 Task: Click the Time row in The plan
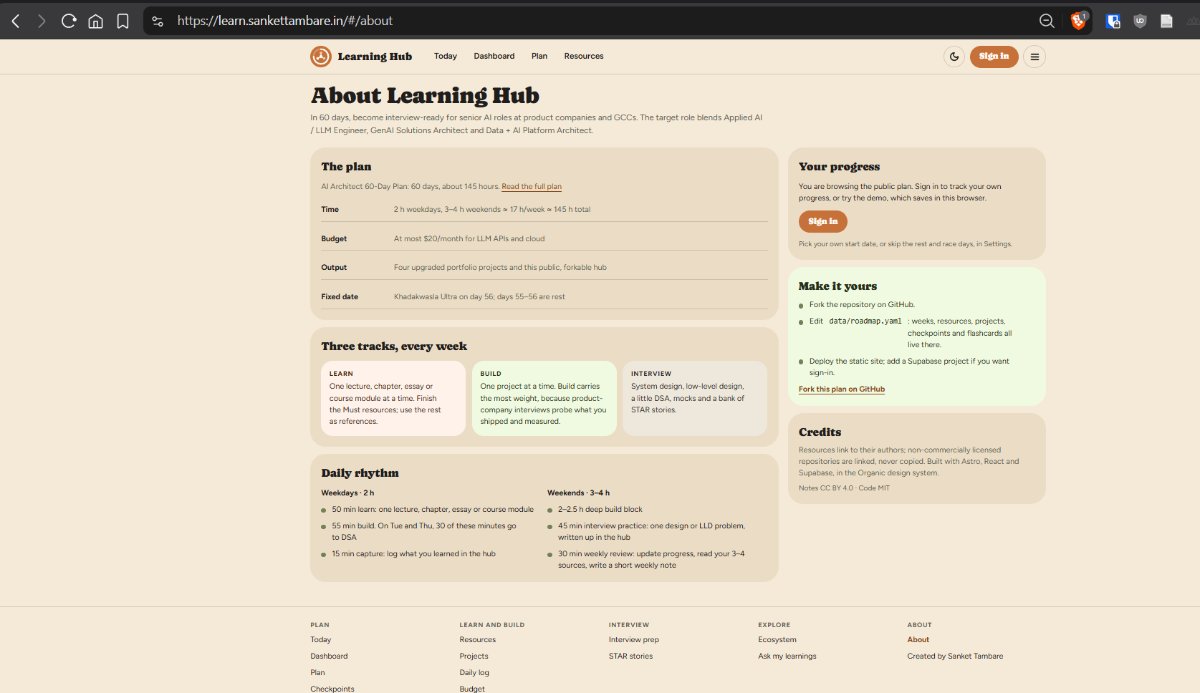[544, 209]
